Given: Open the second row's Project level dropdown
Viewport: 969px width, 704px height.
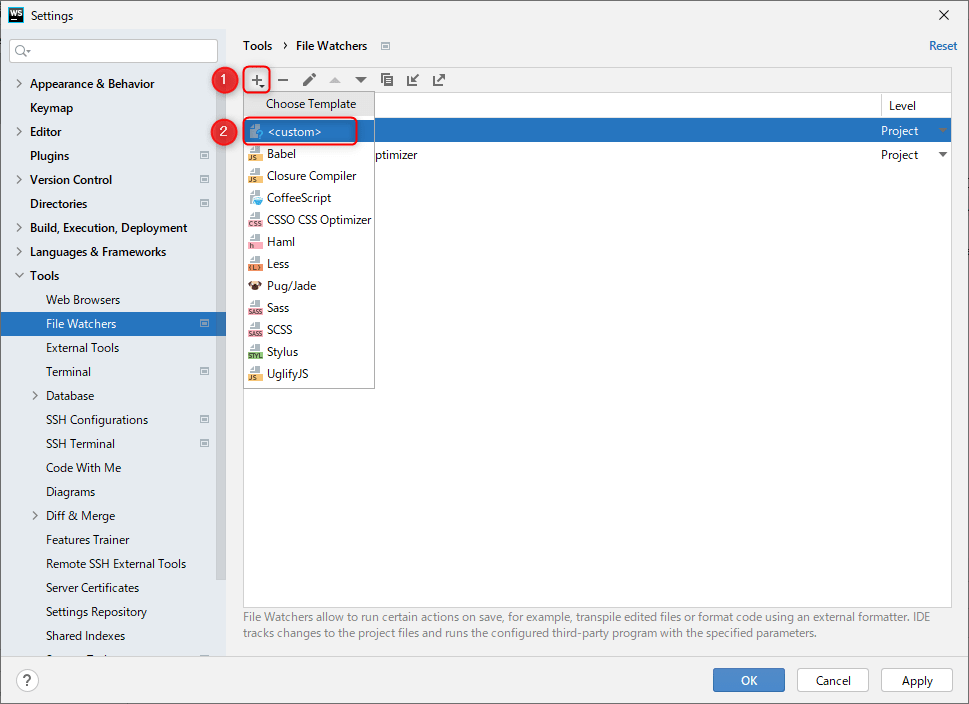Looking at the screenshot, I should pos(943,155).
